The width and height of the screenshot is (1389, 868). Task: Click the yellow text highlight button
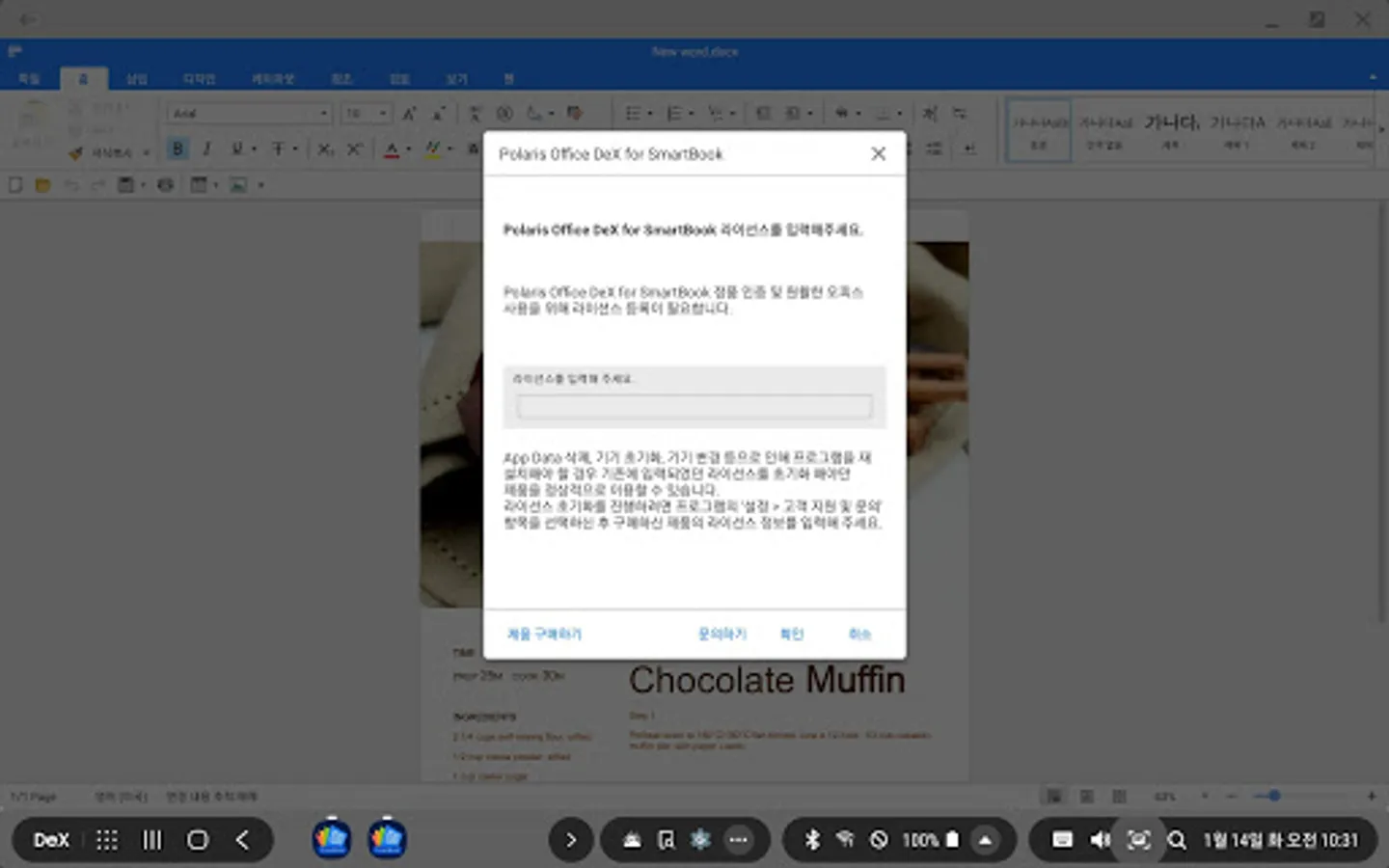coord(432,149)
